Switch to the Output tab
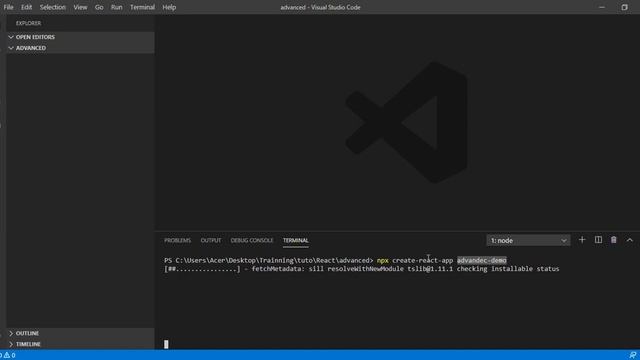640x360 pixels. pyautogui.click(x=211, y=240)
